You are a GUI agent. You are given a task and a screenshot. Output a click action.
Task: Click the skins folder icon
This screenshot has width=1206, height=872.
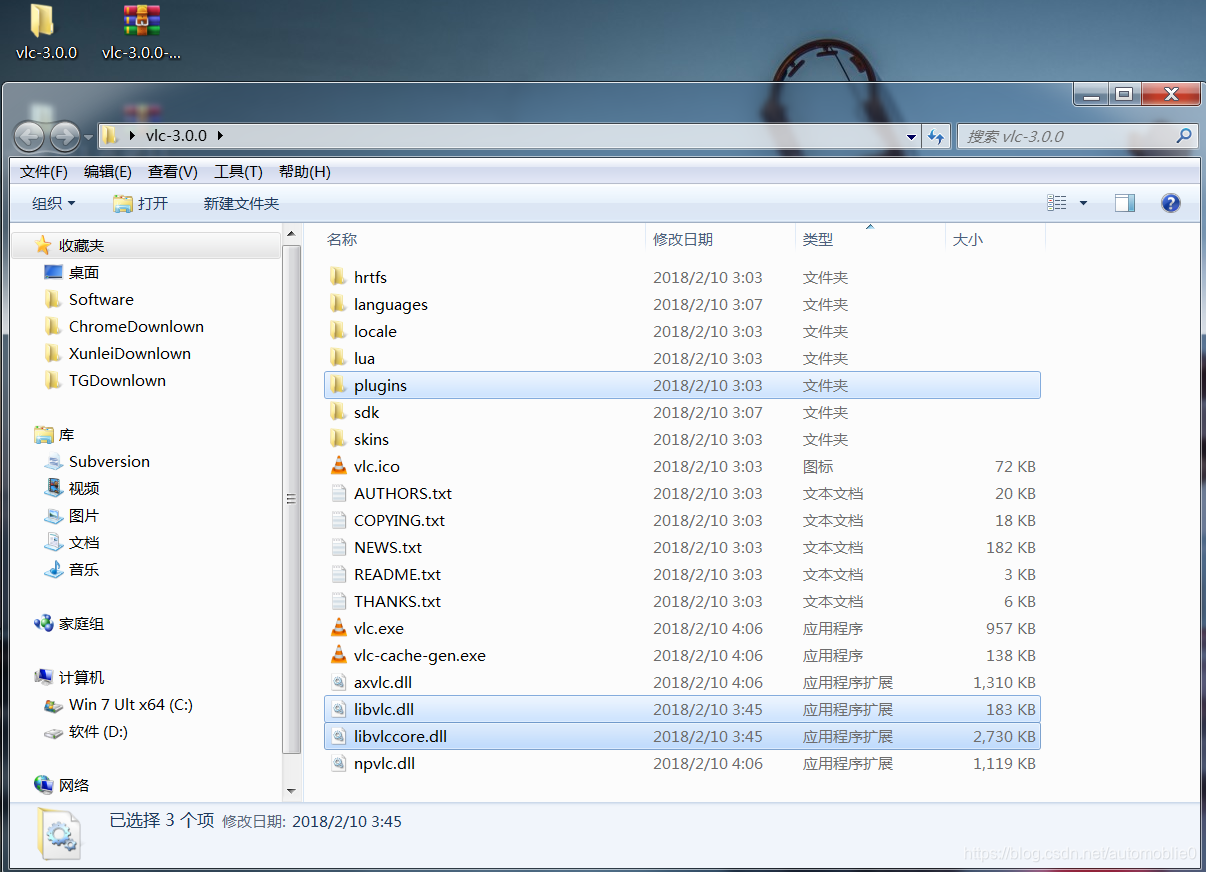click(338, 439)
